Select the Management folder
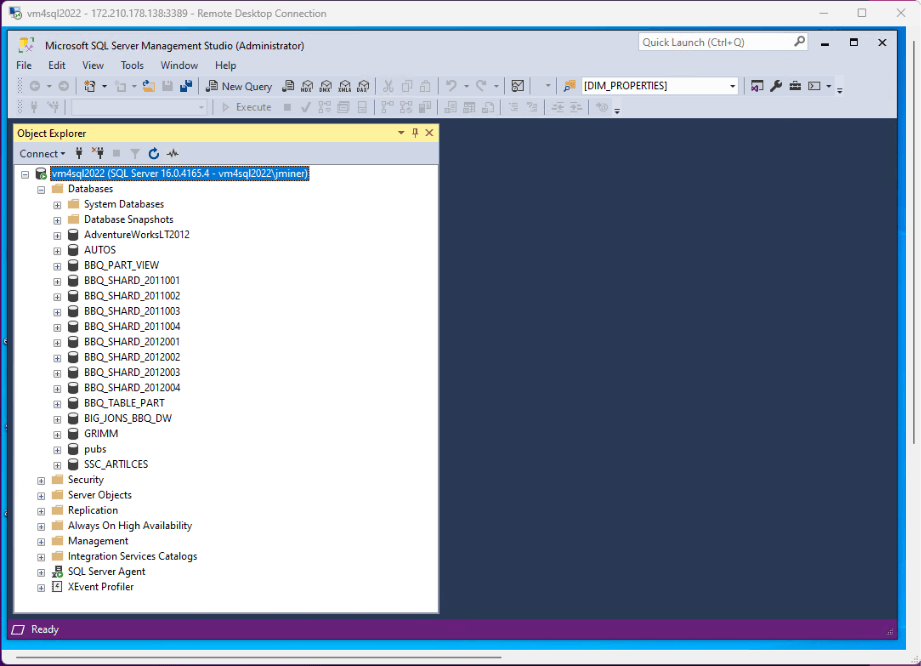Image resolution: width=921 pixels, height=666 pixels. point(98,540)
